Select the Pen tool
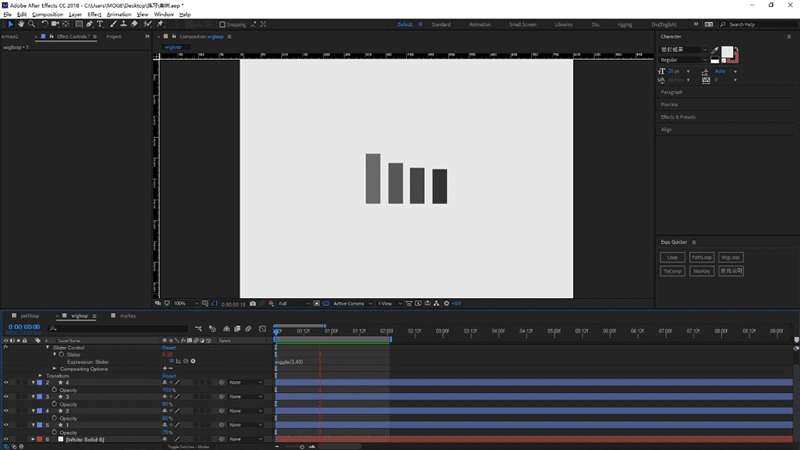Viewport: 800px width, 450px height. [x=90, y=24]
